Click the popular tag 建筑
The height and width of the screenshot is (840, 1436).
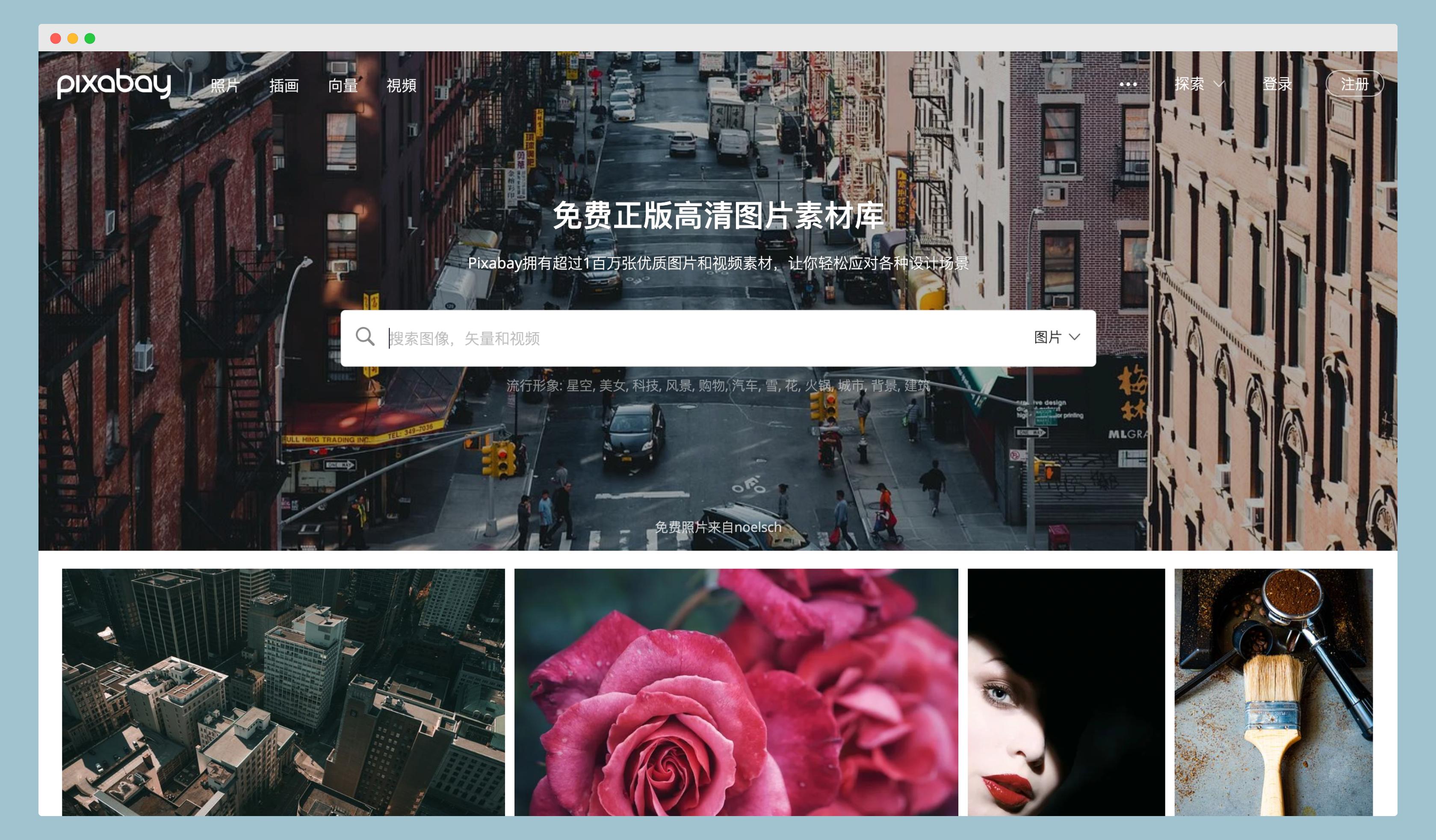click(x=917, y=386)
